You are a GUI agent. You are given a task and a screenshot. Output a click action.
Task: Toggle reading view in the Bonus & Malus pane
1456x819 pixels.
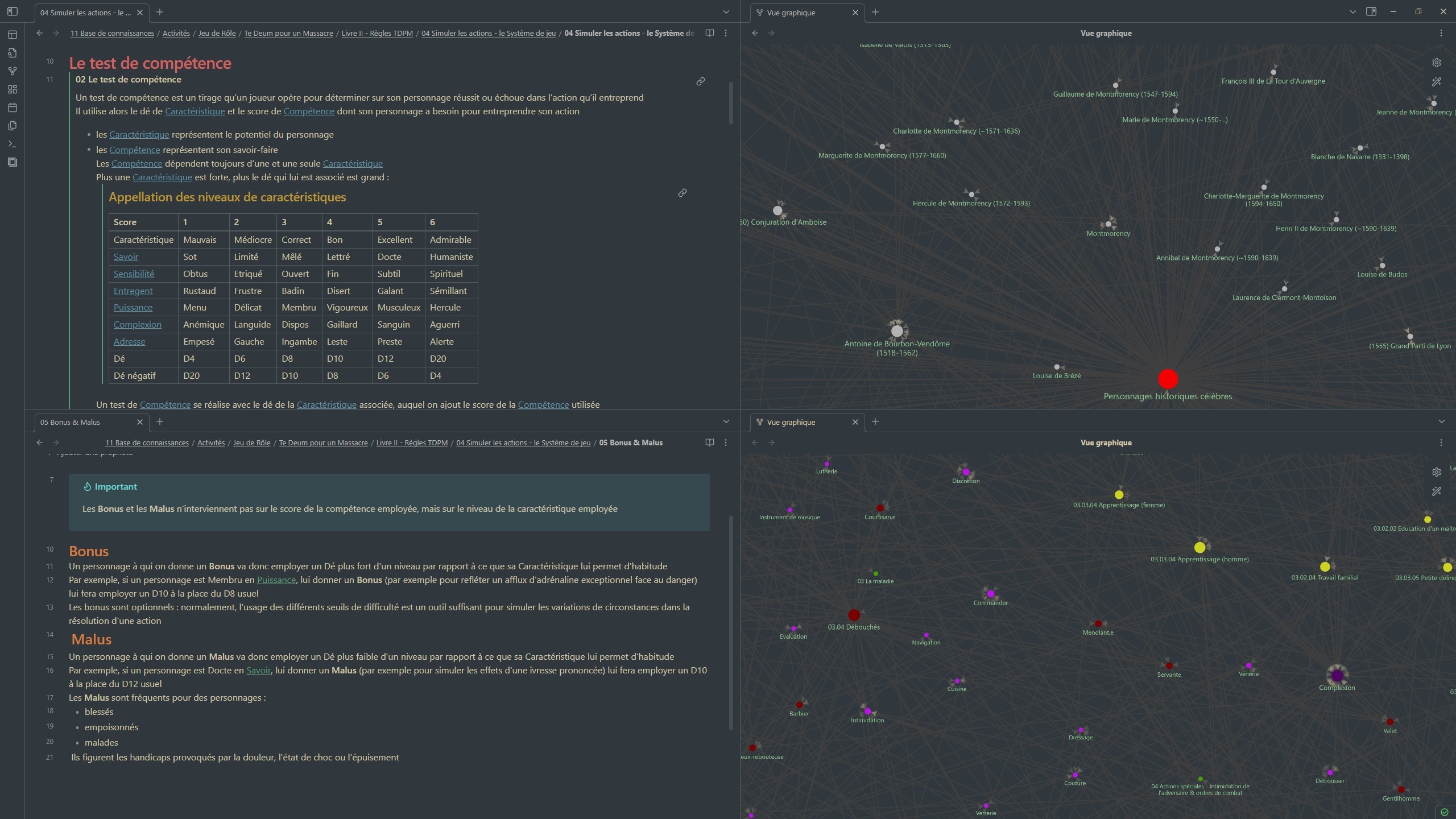click(709, 442)
